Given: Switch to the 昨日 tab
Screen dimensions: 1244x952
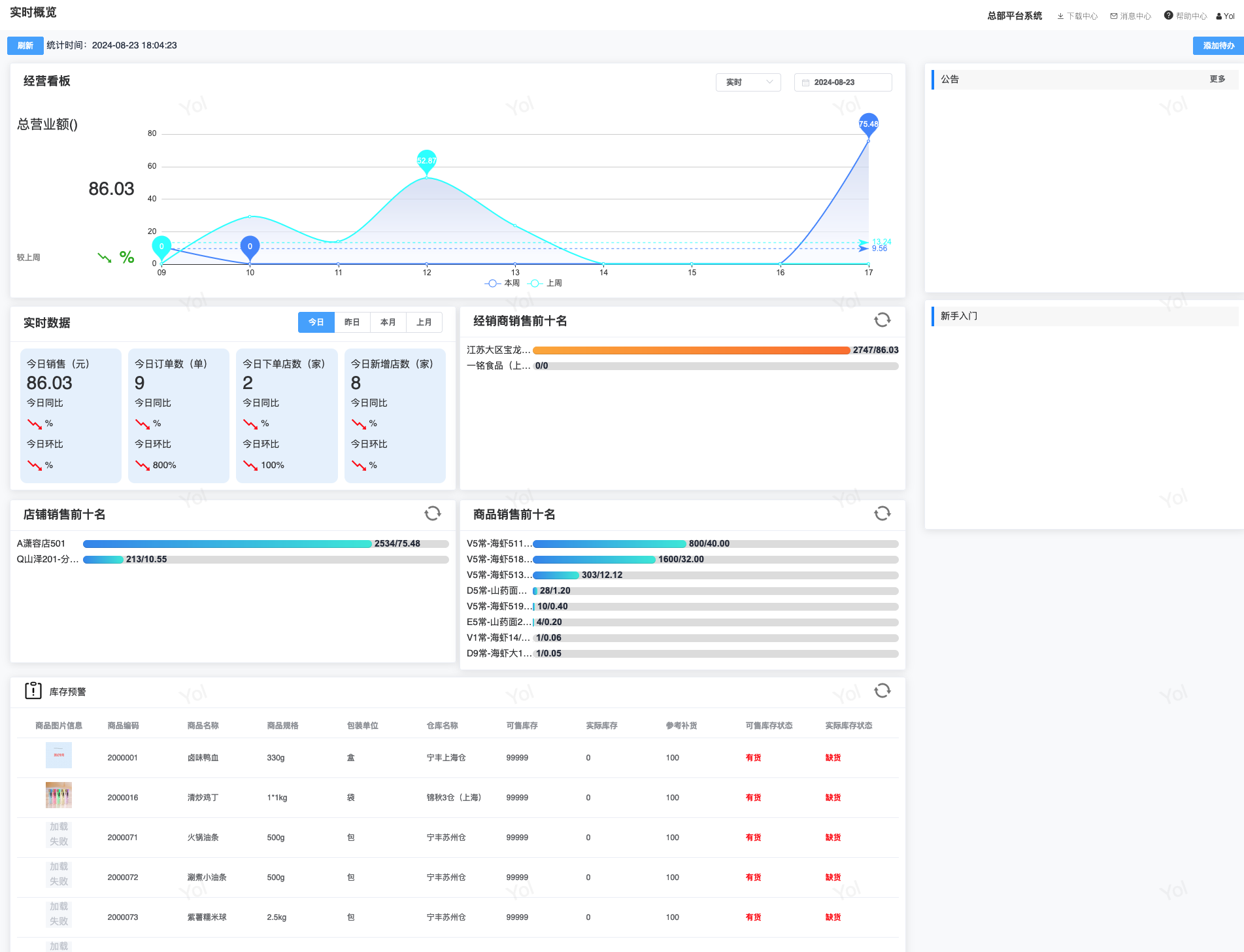Looking at the screenshot, I should click(x=352, y=322).
